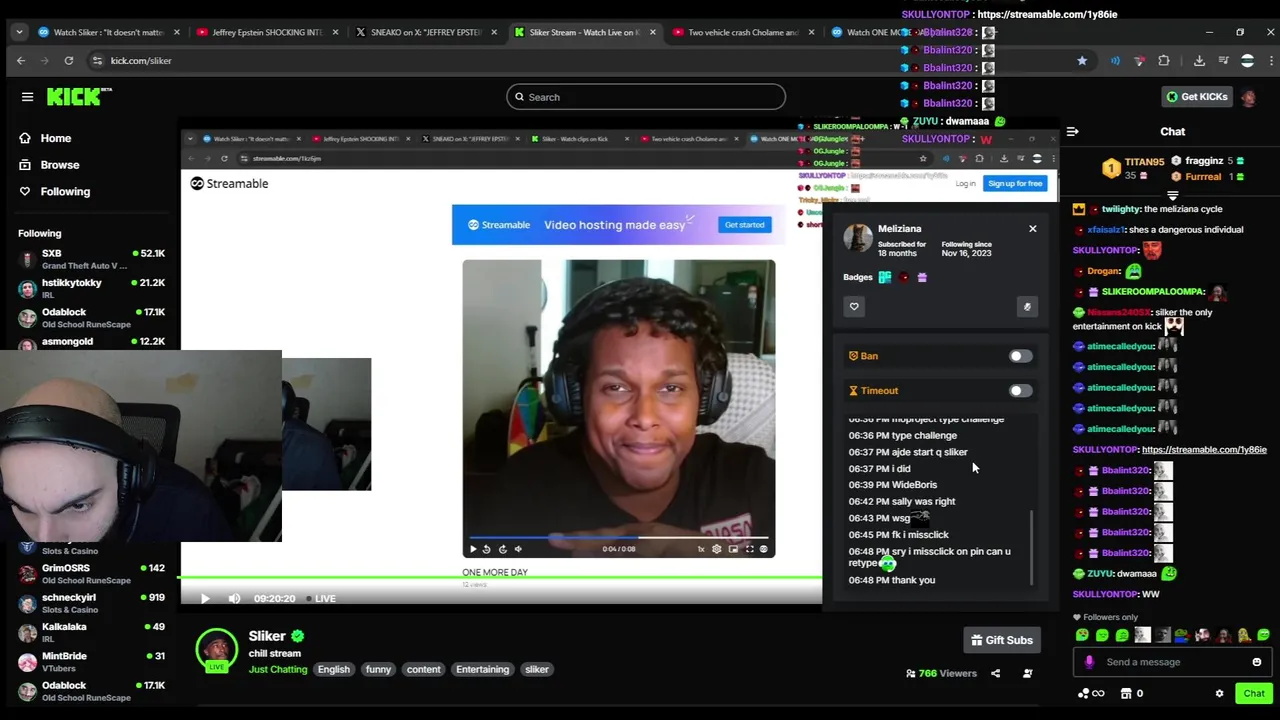
Task: Collapse the chat panel using the arrow icon
Action: 1072,132
